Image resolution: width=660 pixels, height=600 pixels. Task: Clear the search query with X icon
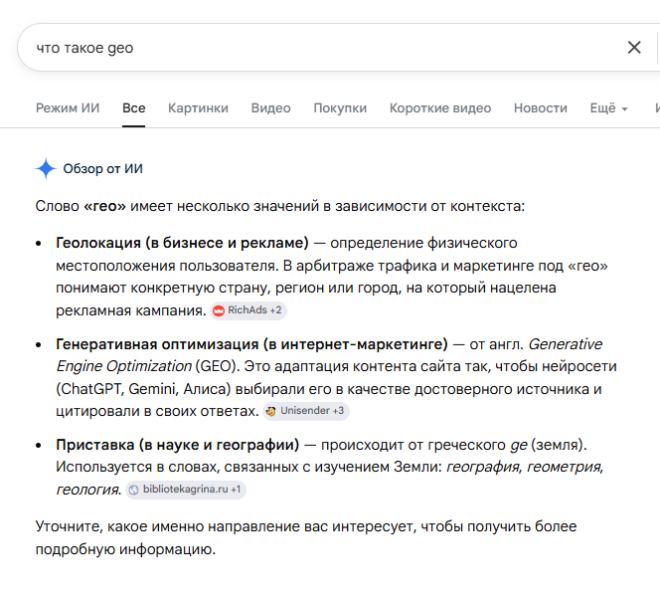[634, 48]
